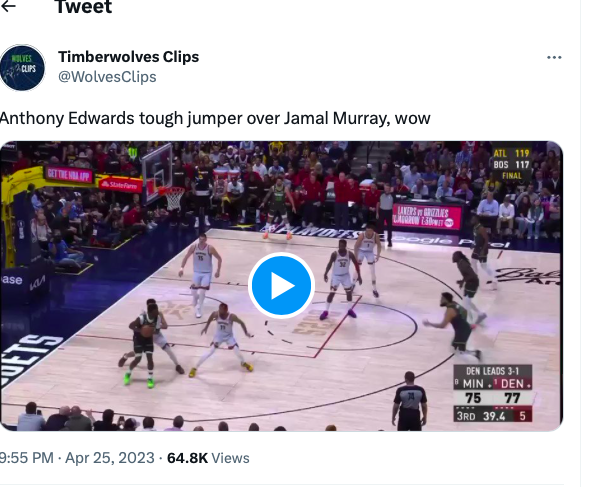The height and width of the screenshot is (487, 593).
Task: Click the GET THE NBA APP sign
Action: coord(69,174)
